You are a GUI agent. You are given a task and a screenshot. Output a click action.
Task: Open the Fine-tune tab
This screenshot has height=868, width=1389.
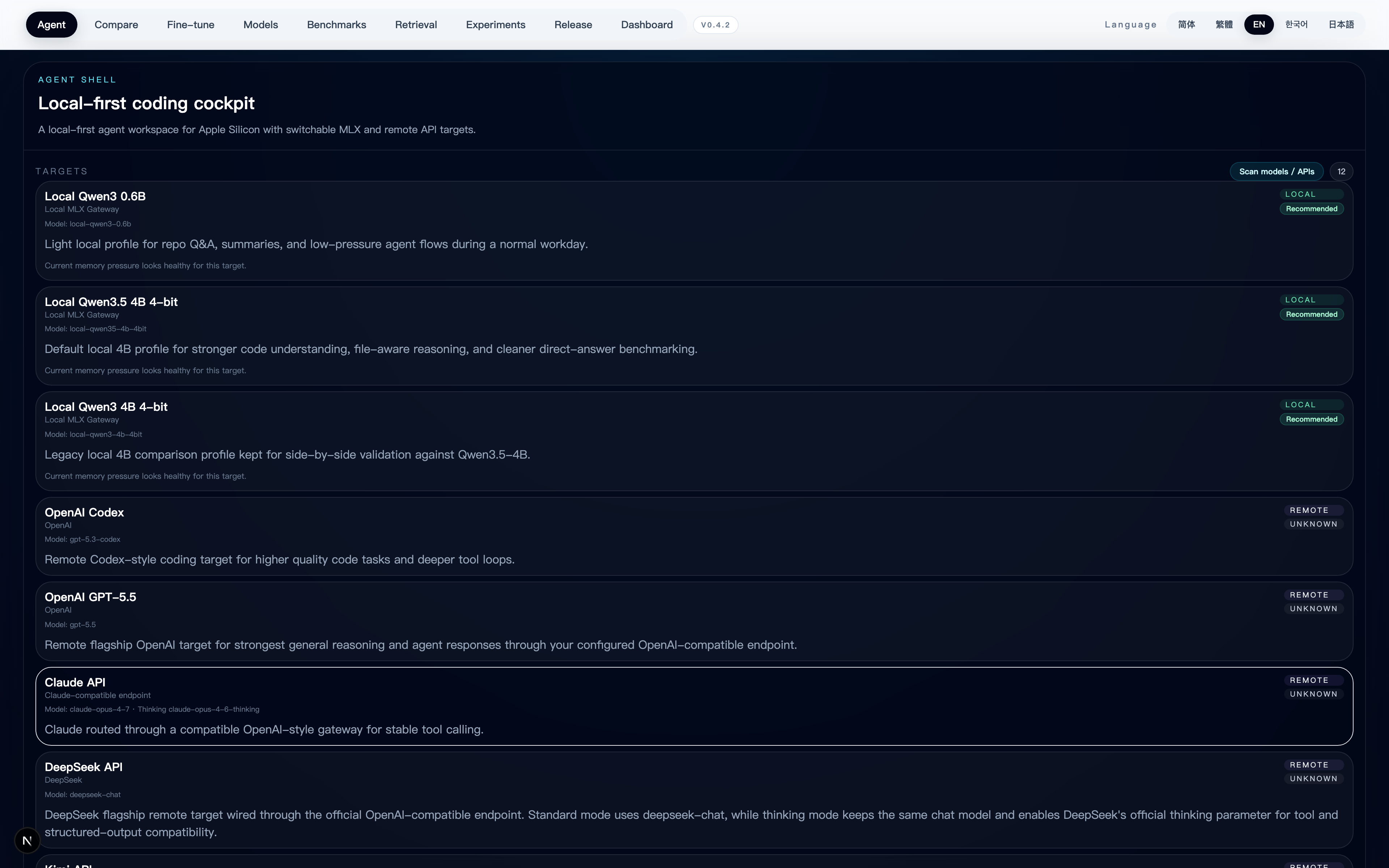tap(191, 25)
